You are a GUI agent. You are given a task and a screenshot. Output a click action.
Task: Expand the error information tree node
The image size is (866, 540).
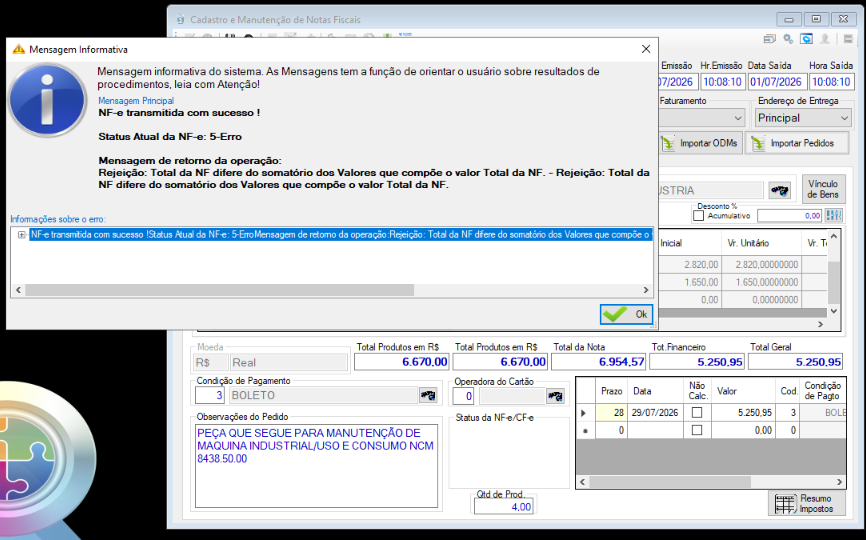[x=22, y=235]
